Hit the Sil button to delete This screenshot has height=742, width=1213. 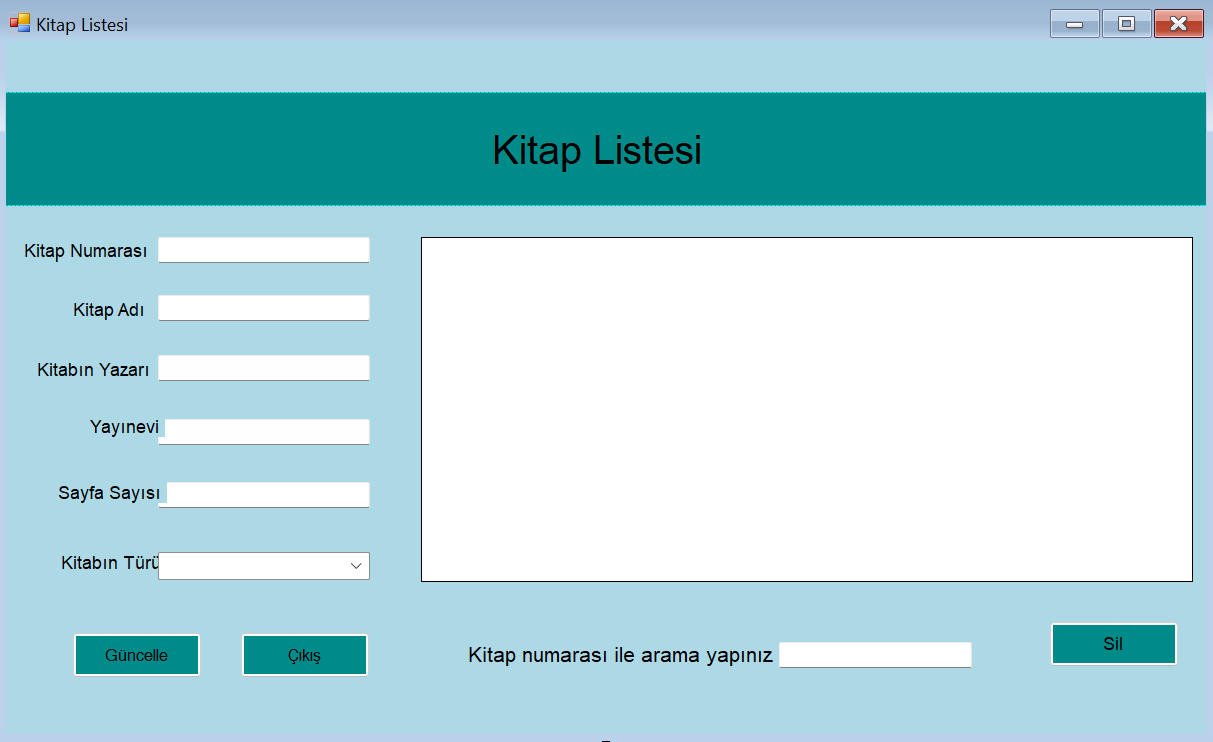point(1113,644)
